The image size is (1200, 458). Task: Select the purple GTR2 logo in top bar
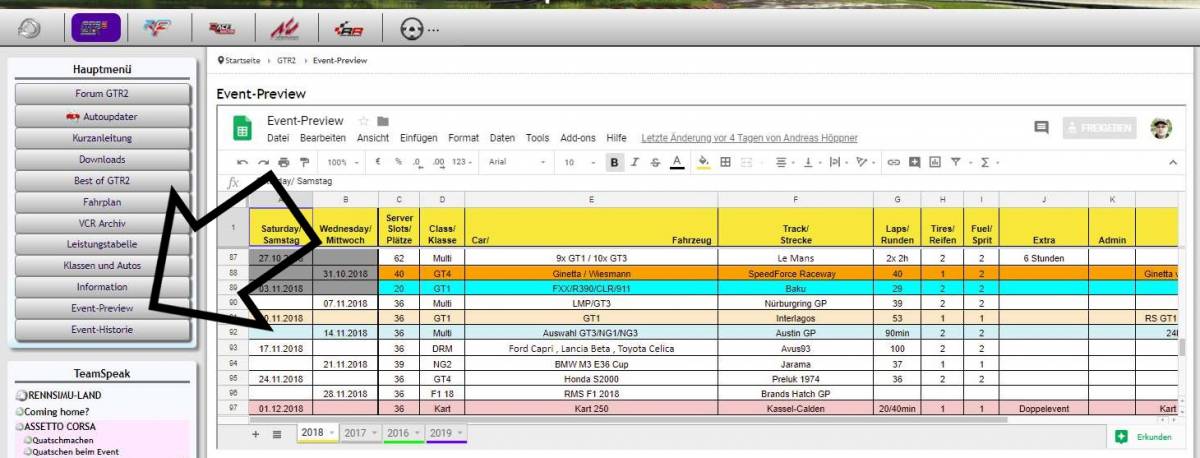[x=96, y=30]
